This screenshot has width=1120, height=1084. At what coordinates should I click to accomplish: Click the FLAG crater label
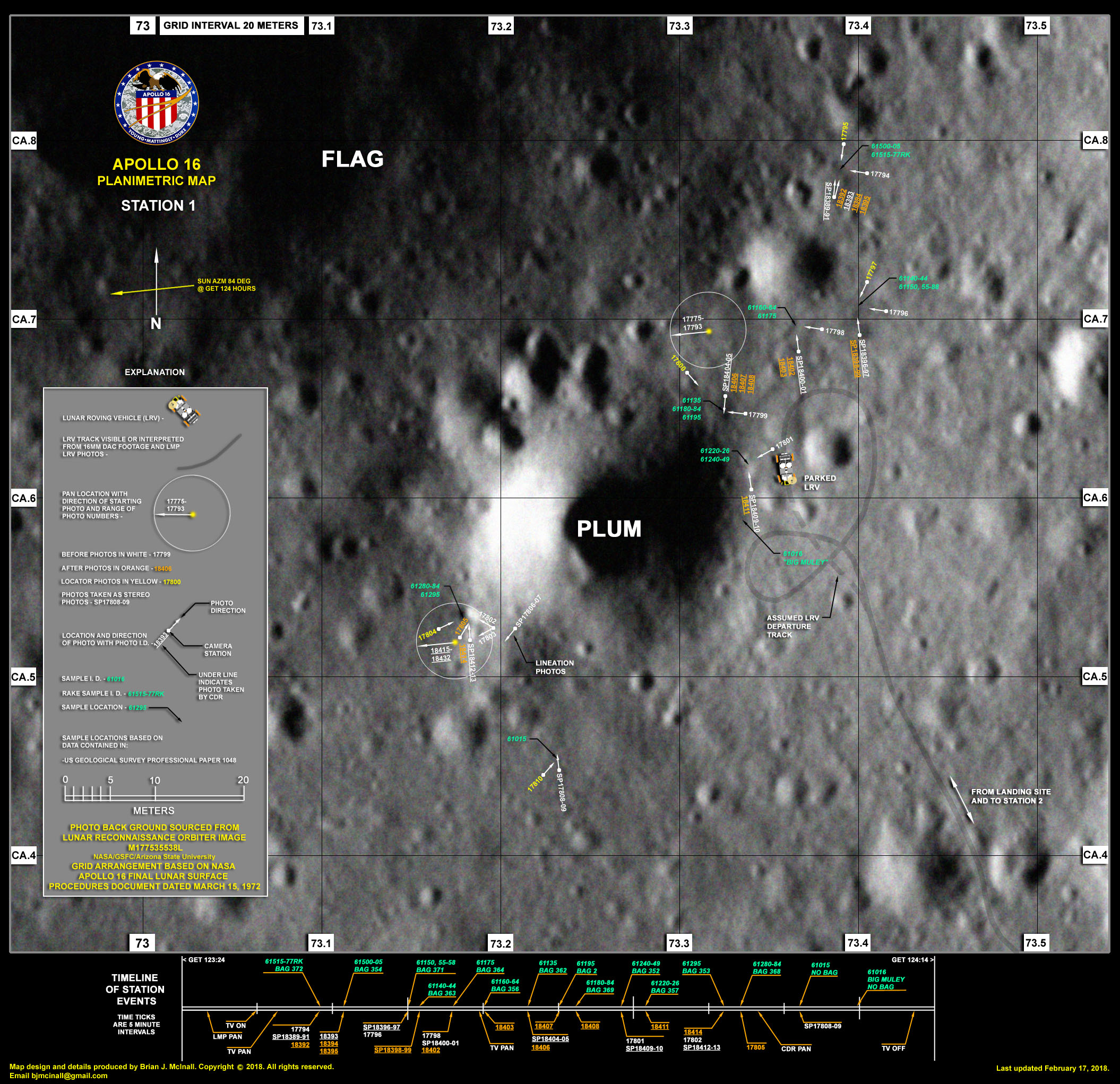[x=352, y=159]
